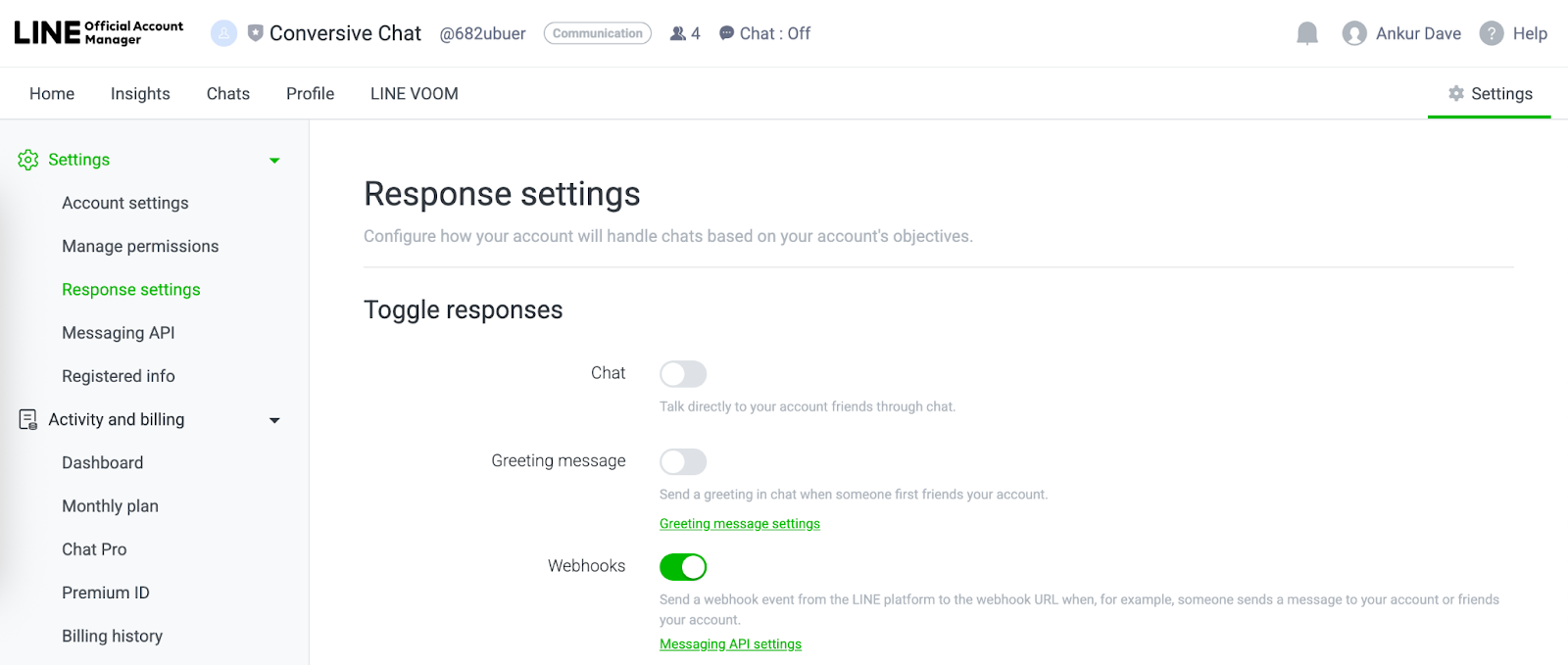Open Messaging API in sidebar

[119, 333]
